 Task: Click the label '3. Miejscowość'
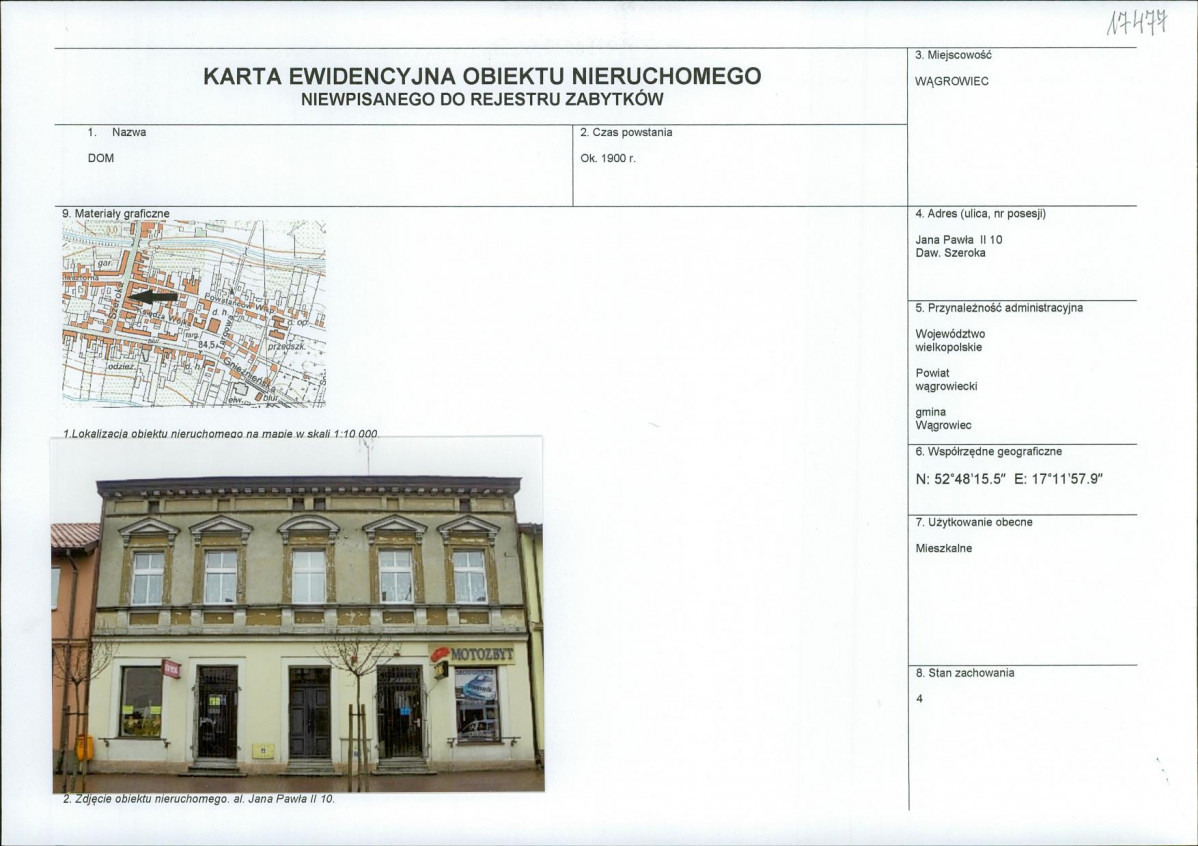click(x=954, y=55)
